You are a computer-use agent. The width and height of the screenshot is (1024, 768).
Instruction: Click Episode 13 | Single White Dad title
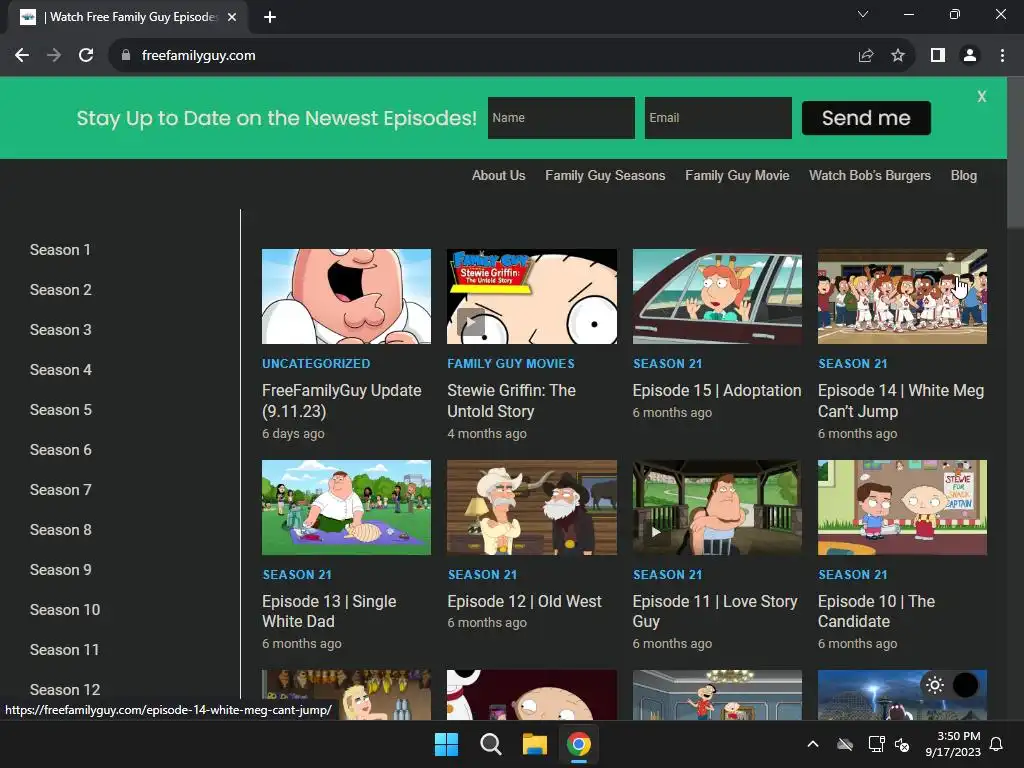329,611
